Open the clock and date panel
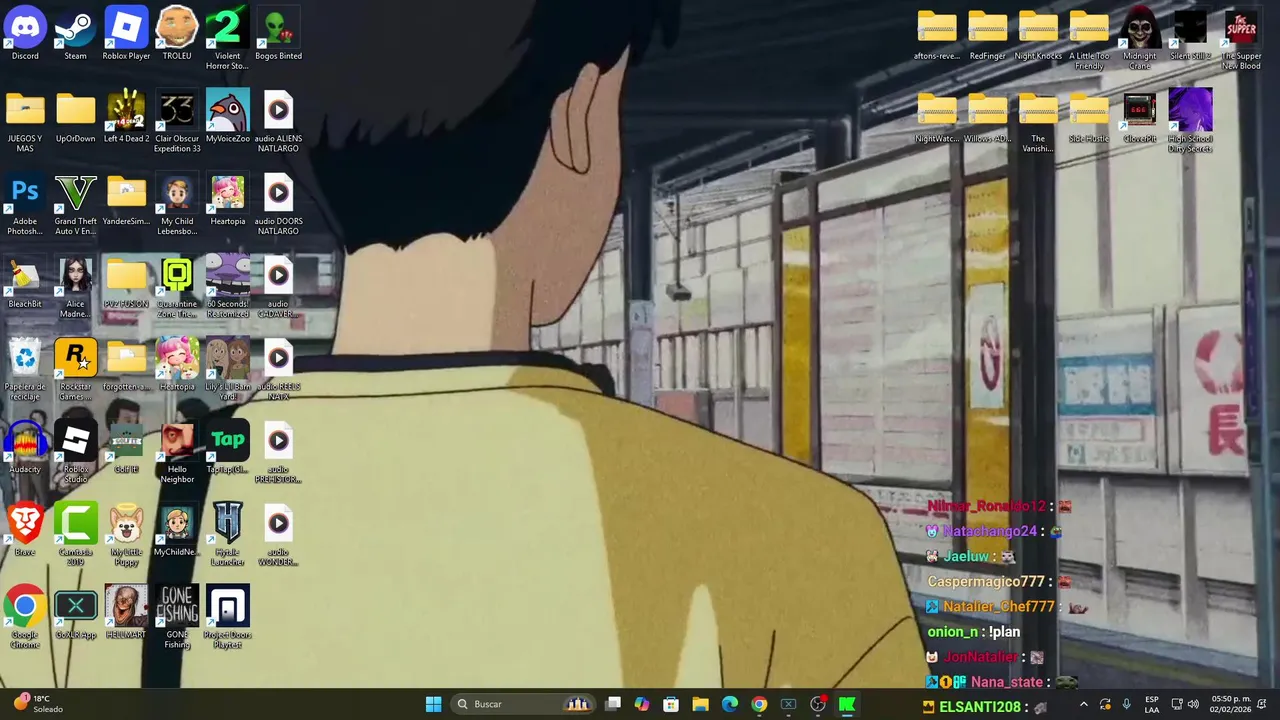Viewport: 1280px width, 720px height. [1230, 704]
